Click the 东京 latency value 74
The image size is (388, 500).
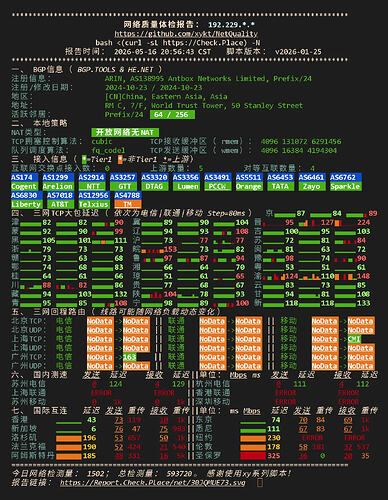click(x=276, y=420)
